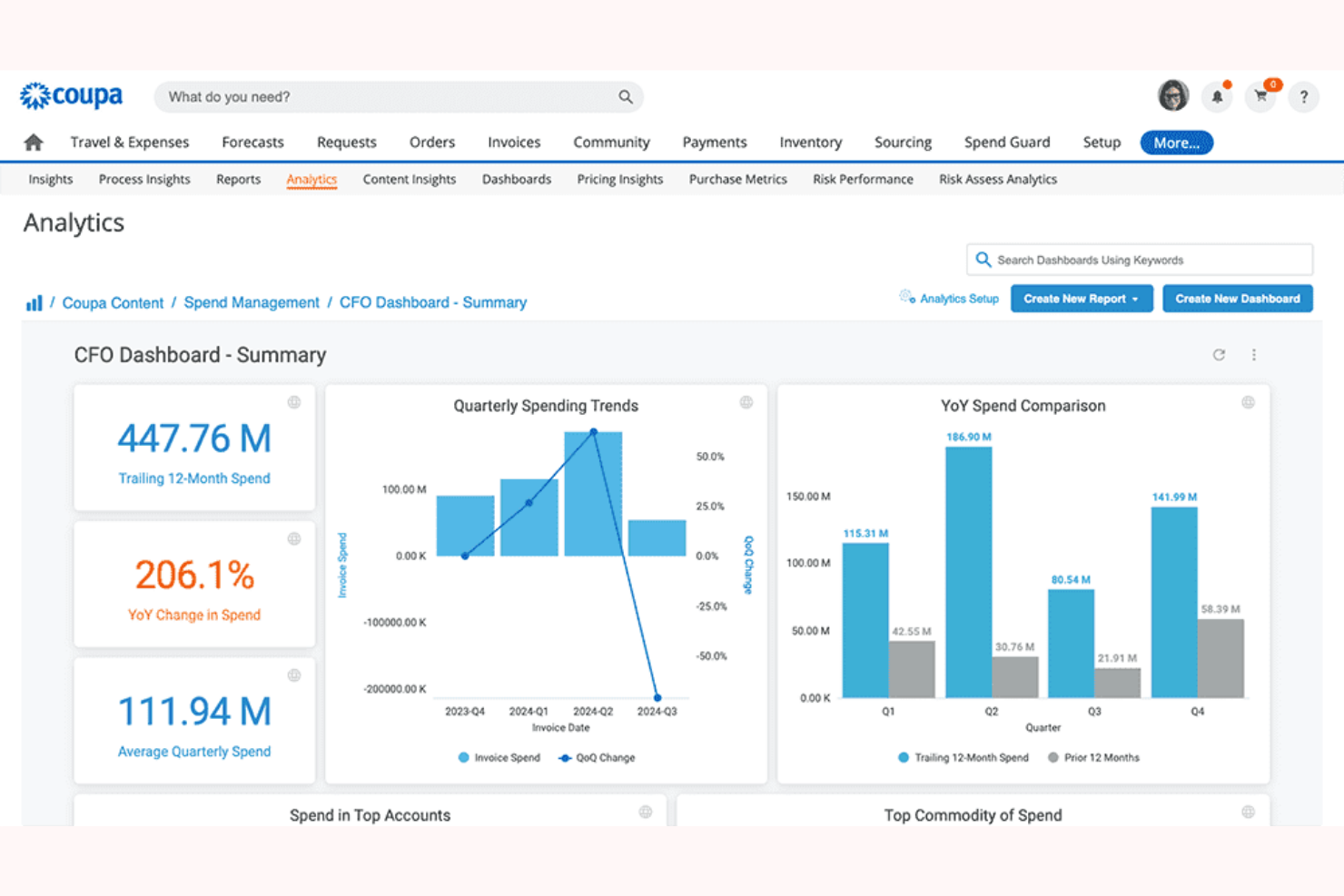Open the More... navigation dropdown
This screenshot has height=896, width=1344.
[1176, 143]
